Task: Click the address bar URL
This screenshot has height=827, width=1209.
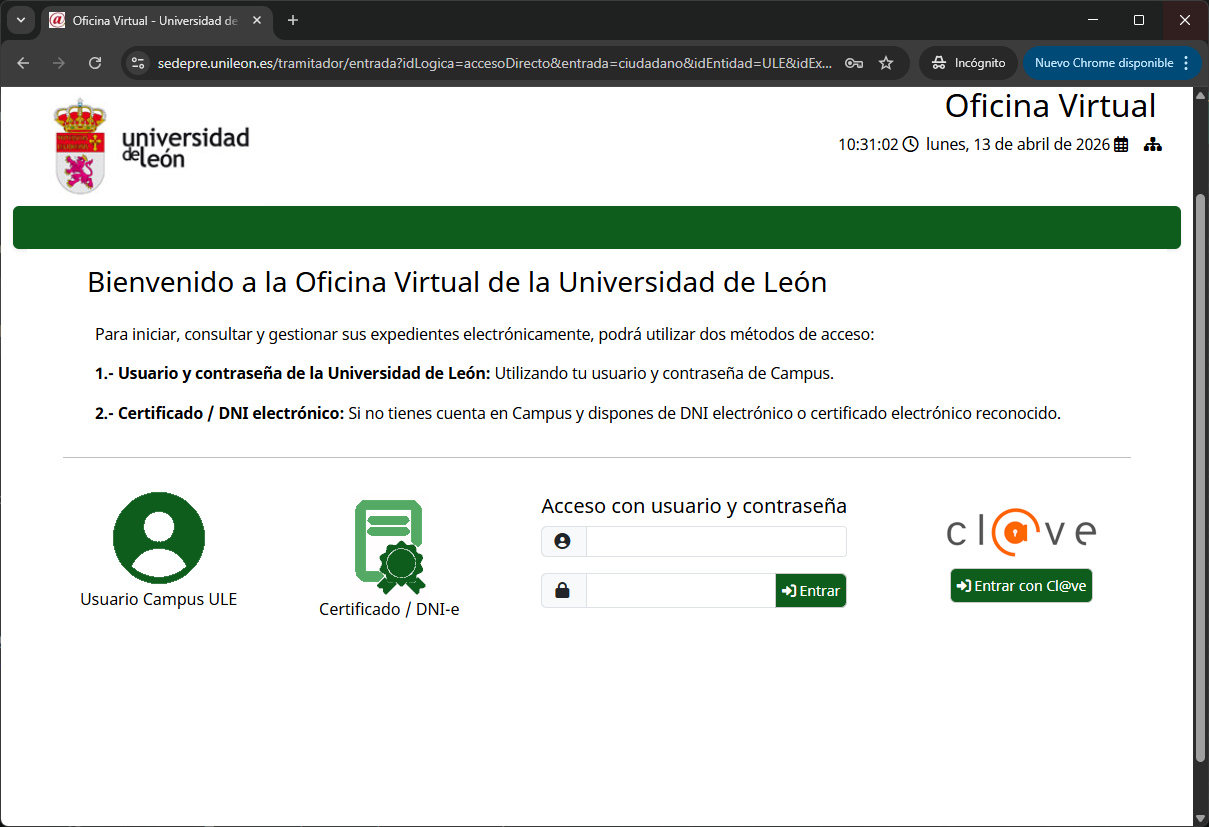Action: tap(495, 63)
